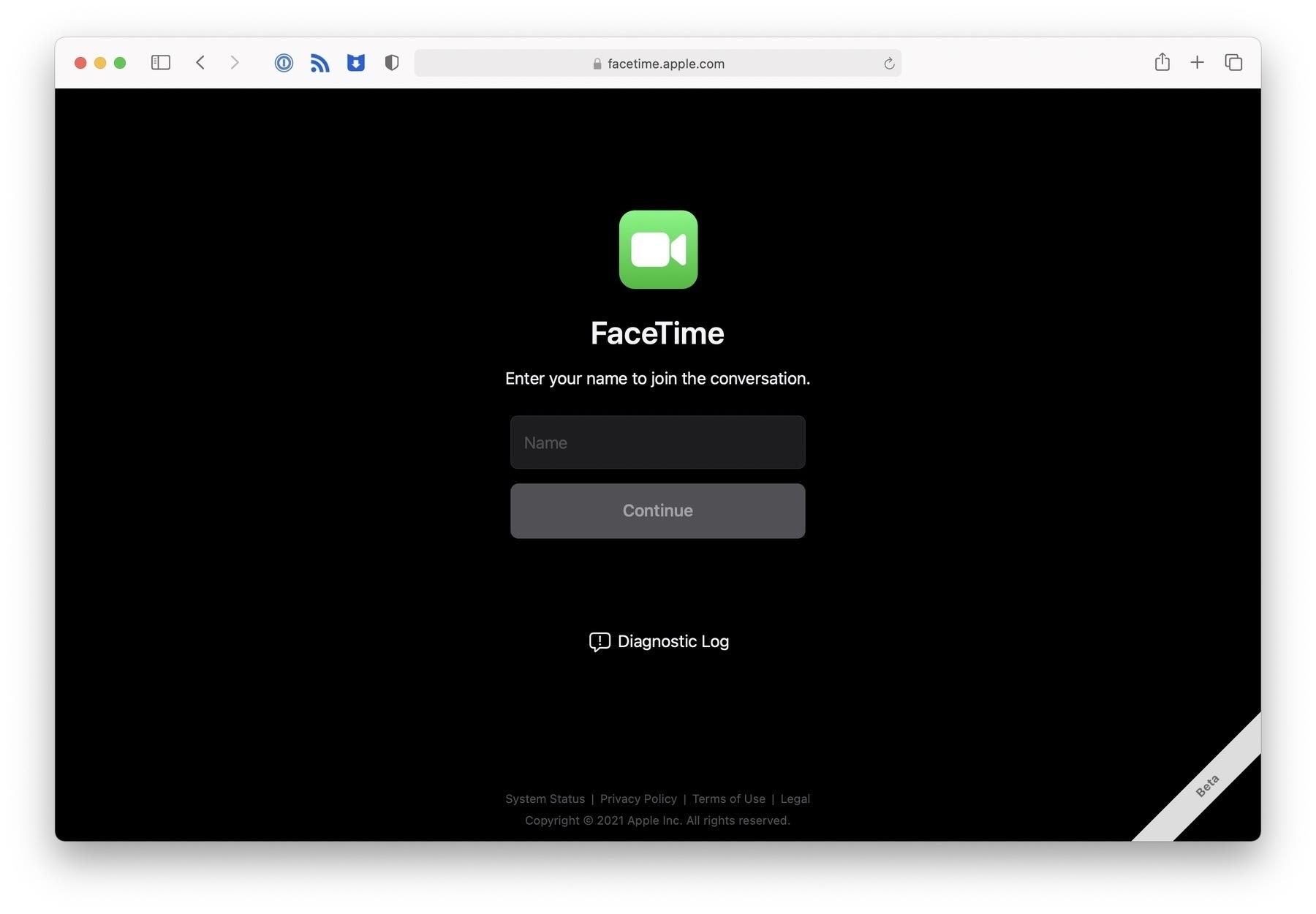Reload the FaceTime page

pos(889,64)
